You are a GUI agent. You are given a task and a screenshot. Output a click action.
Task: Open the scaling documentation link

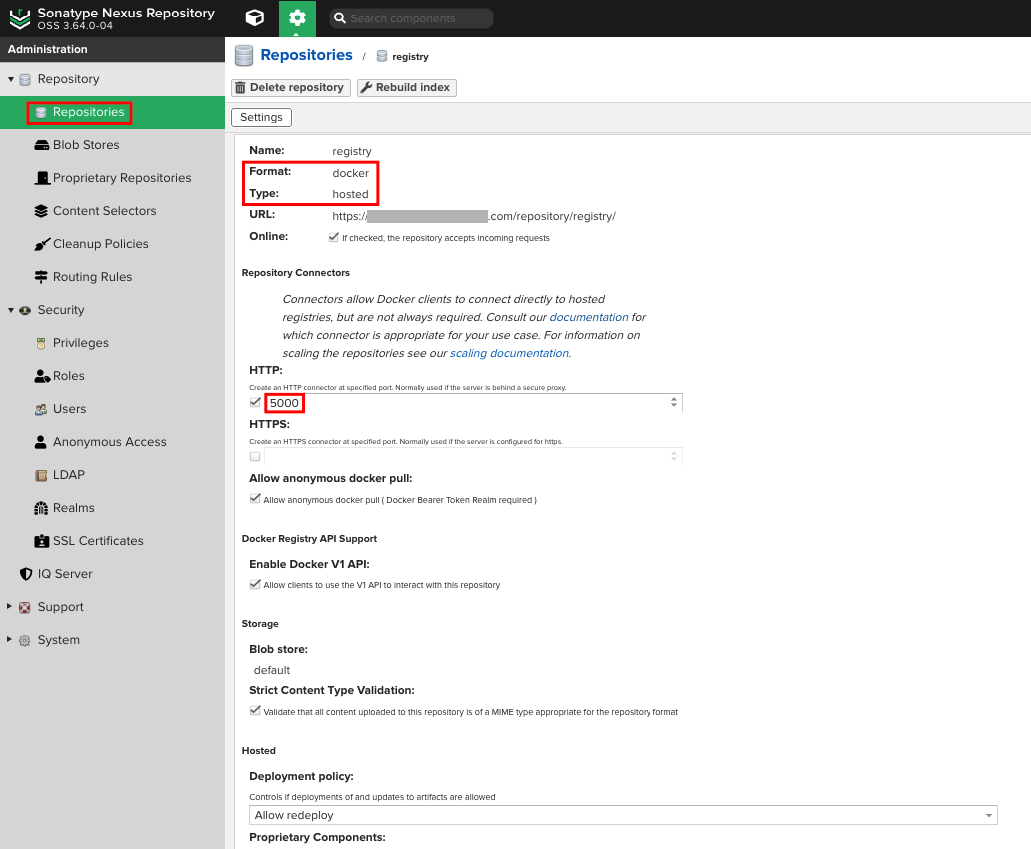click(x=509, y=353)
